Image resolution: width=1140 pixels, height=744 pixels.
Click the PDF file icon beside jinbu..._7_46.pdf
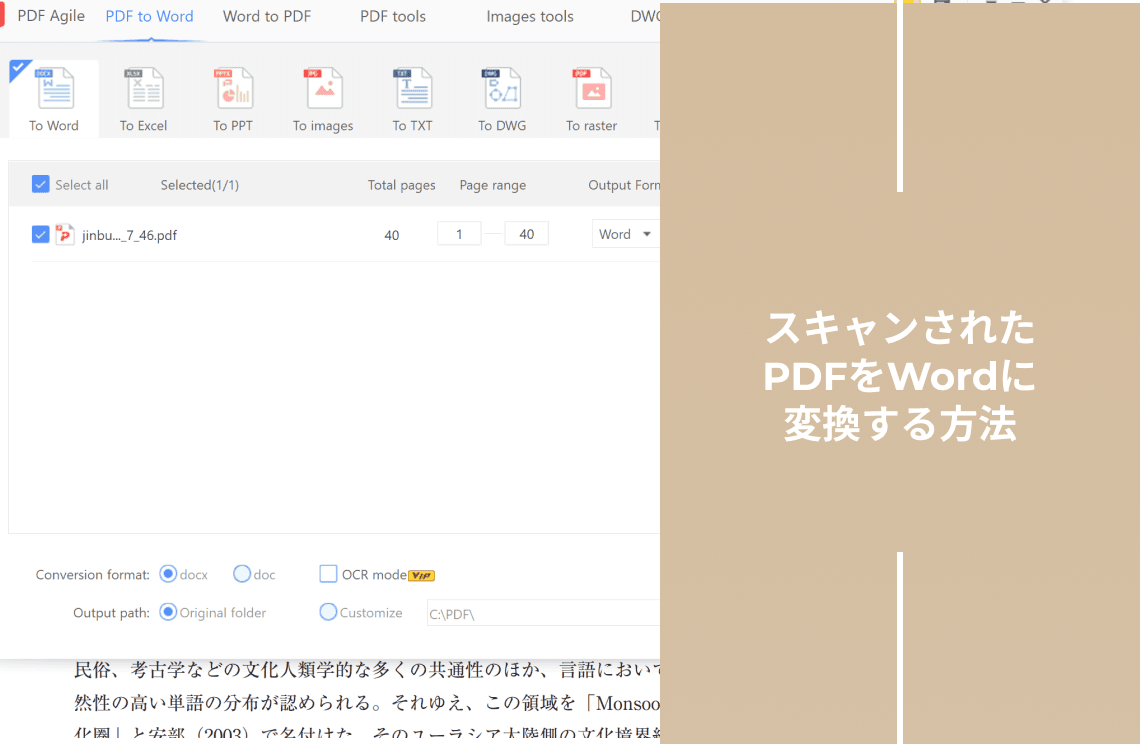click(65, 234)
